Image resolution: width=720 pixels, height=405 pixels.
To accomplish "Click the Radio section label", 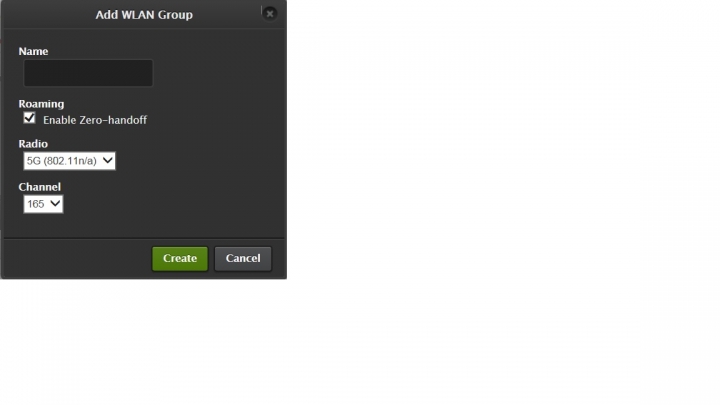I will tap(33, 144).
